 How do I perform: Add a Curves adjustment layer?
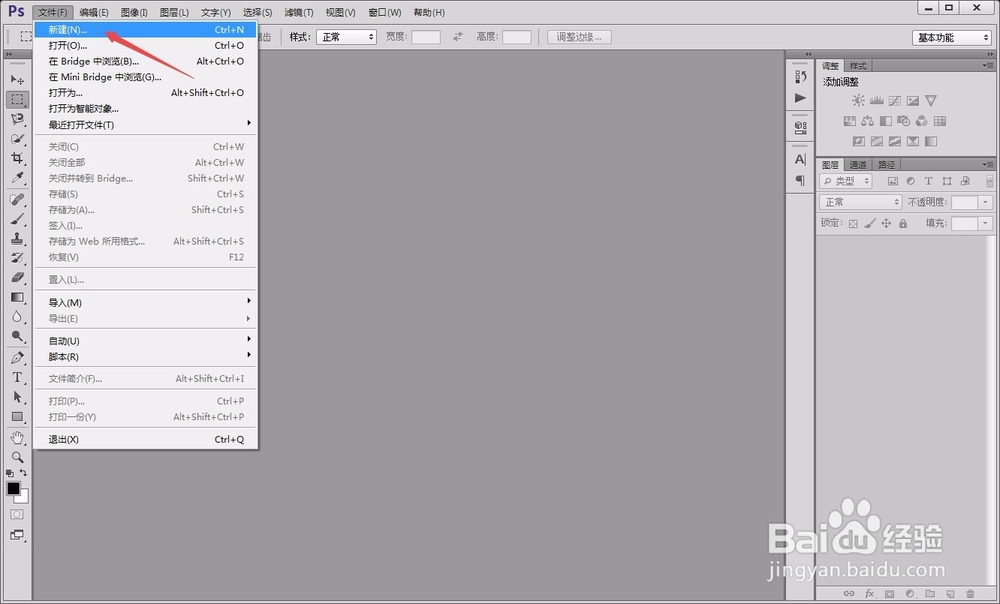894,100
